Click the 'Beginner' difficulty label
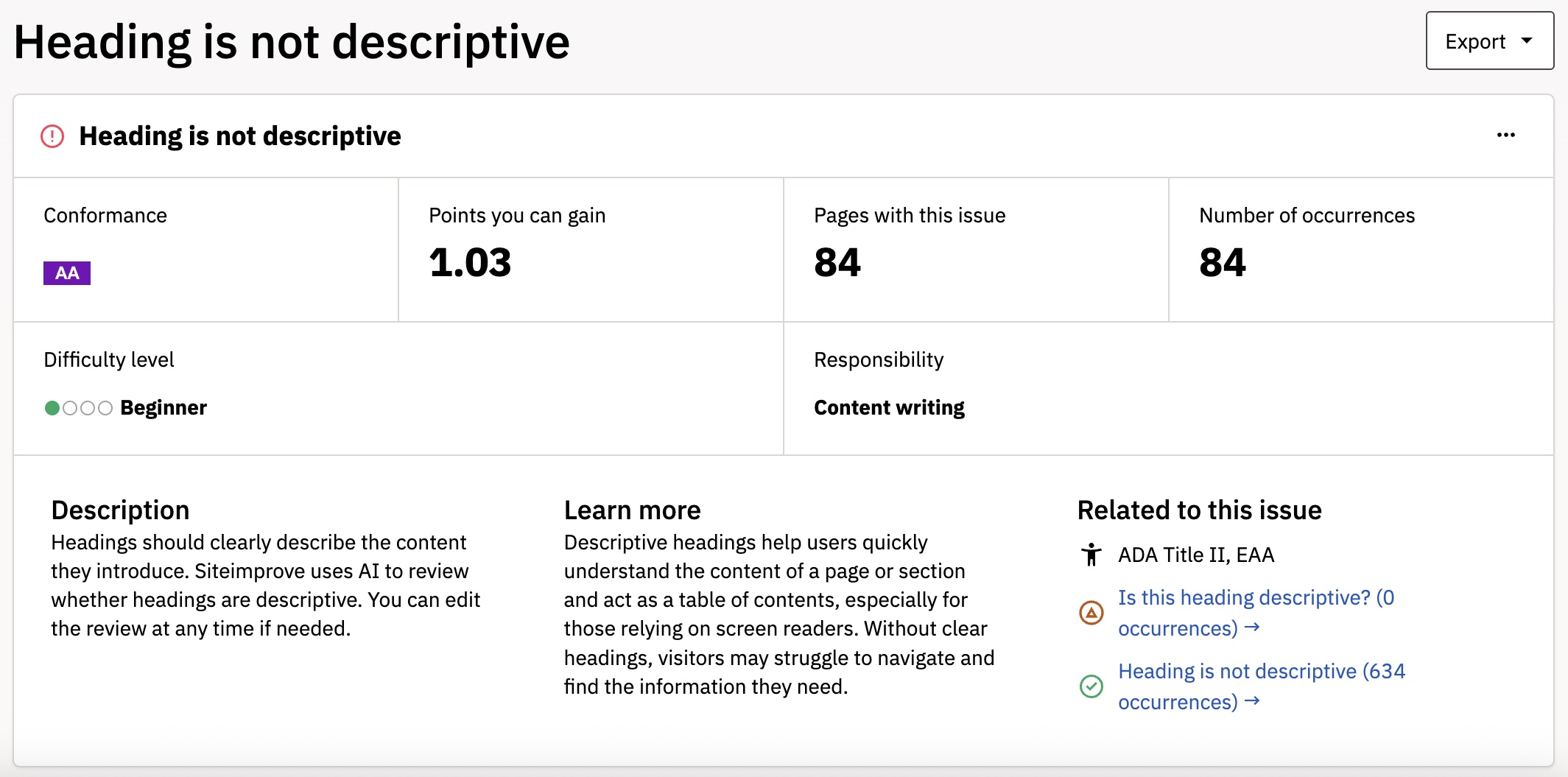 coord(164,408)
